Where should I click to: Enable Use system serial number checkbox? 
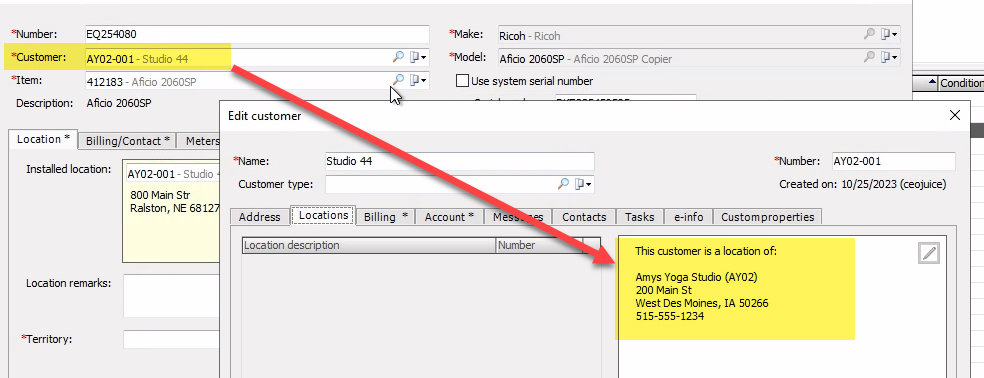click(462, 80)
